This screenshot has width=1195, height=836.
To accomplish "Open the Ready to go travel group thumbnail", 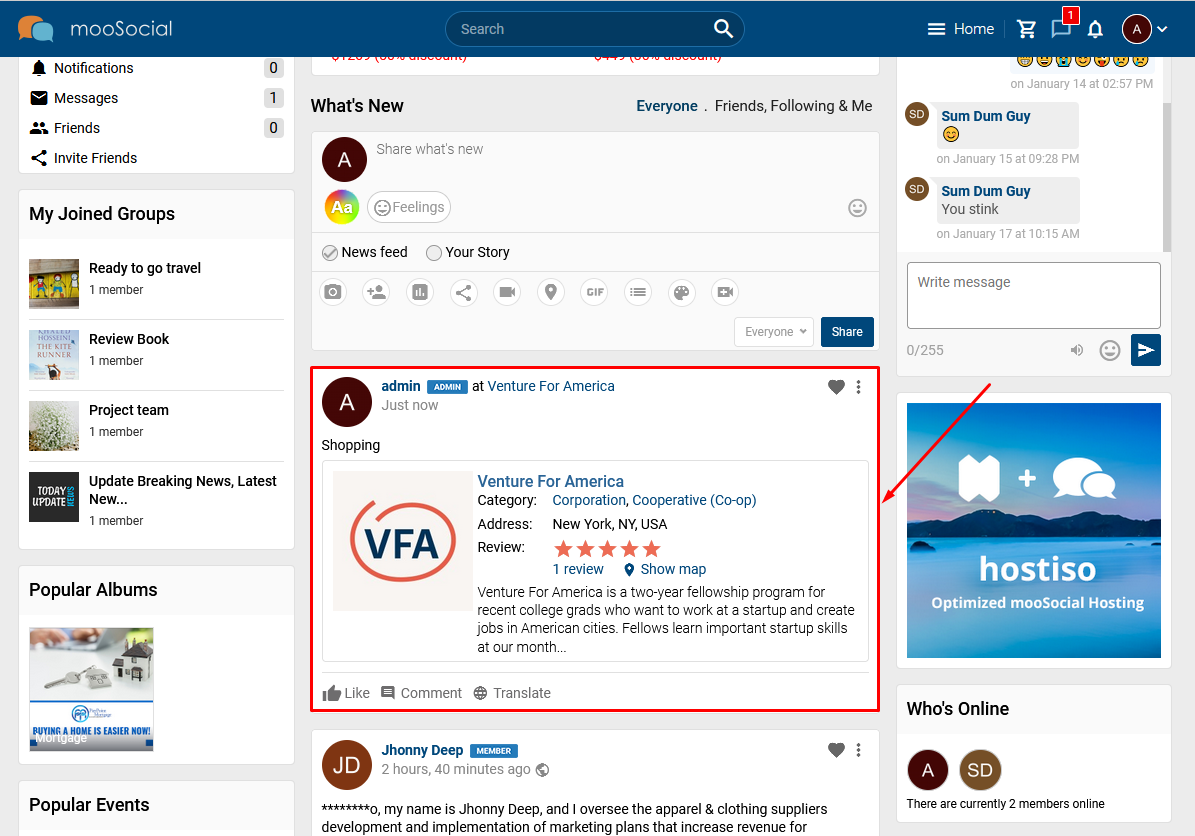I will [54, 283].
